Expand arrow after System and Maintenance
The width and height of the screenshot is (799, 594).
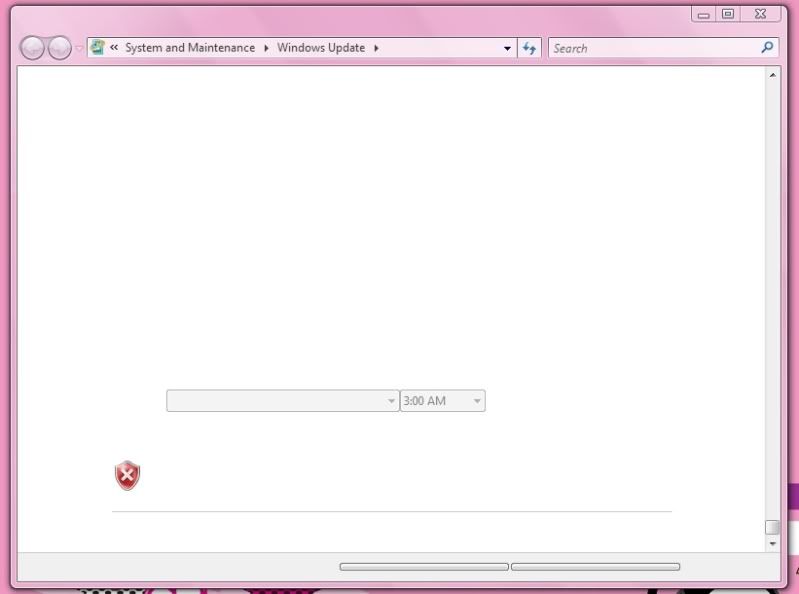click(266, 48)
